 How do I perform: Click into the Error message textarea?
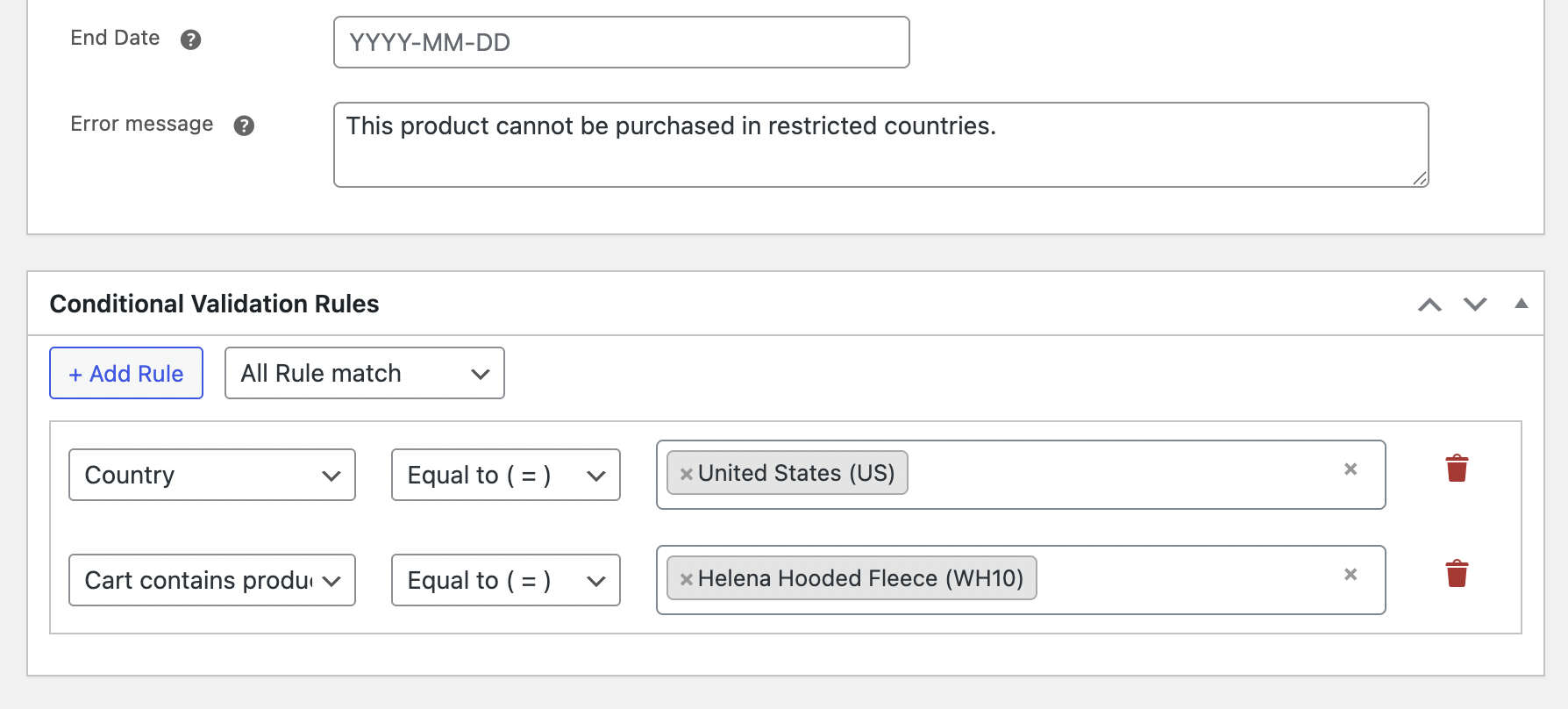[x=880, y=154]
